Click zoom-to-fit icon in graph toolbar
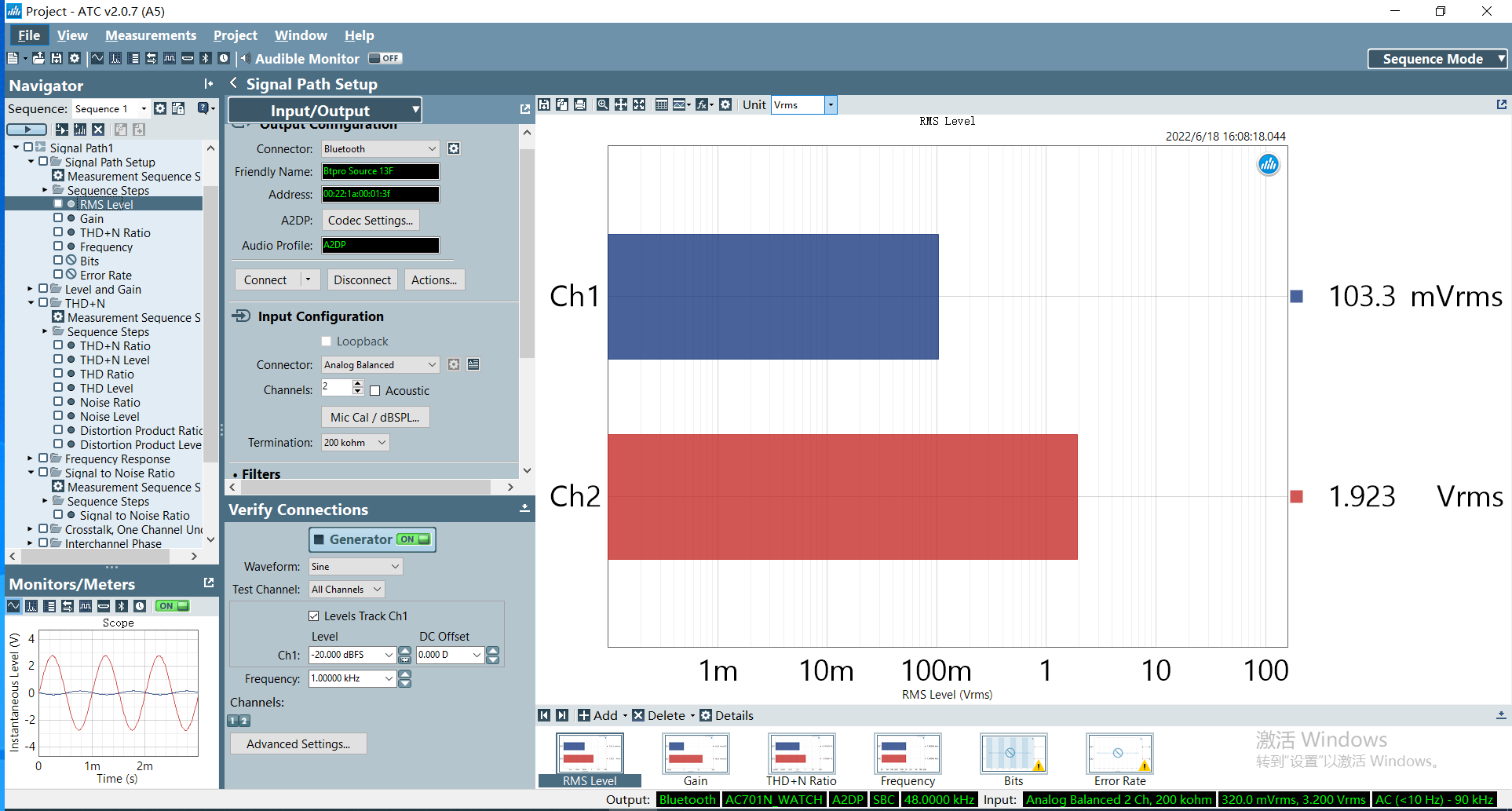1512x811 pixels. 639,104
